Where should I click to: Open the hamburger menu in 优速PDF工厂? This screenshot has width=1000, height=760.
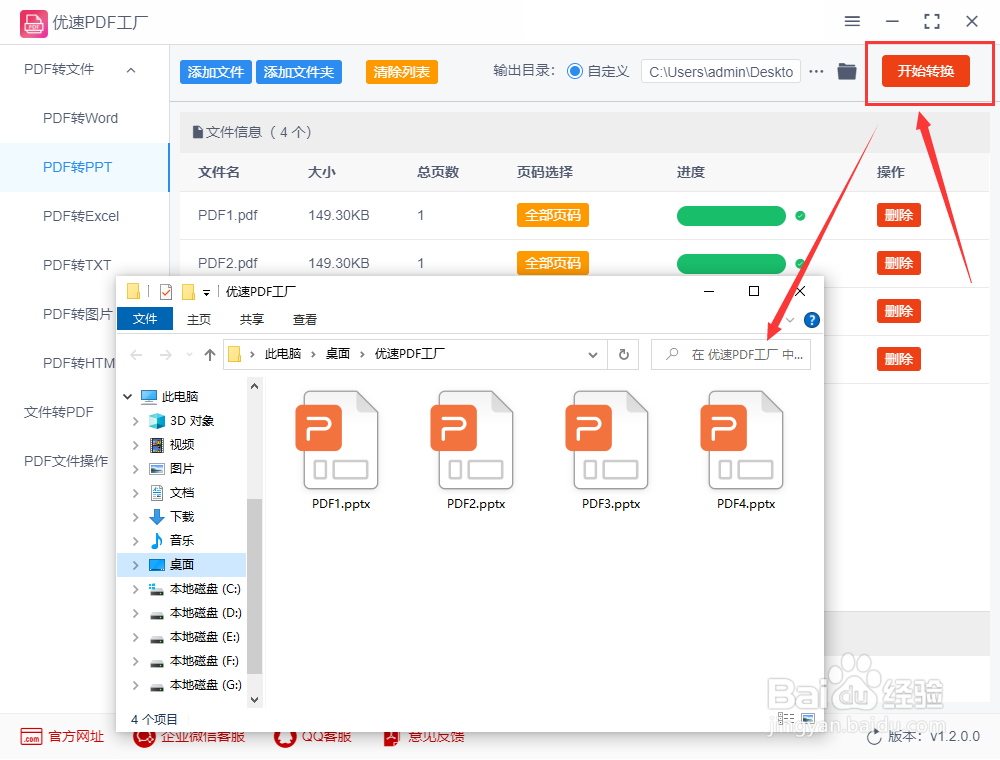point(852,22)
